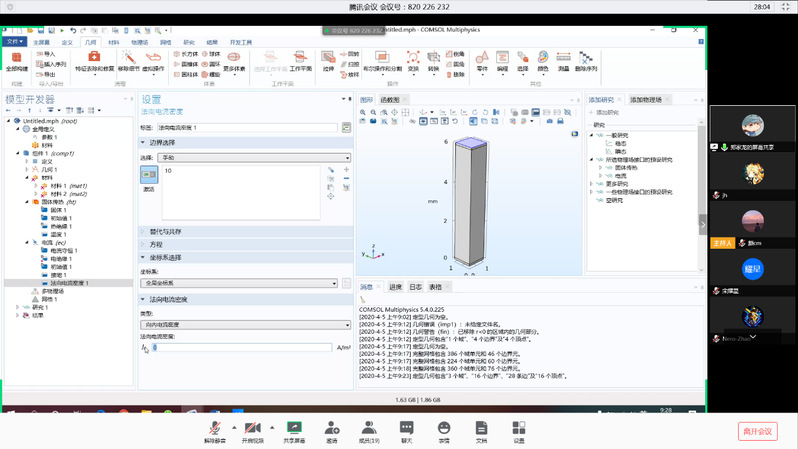Screen dimensions: 798x449
Task: Click Import (导入) in ribbon
Action: [x=45, y=54]
